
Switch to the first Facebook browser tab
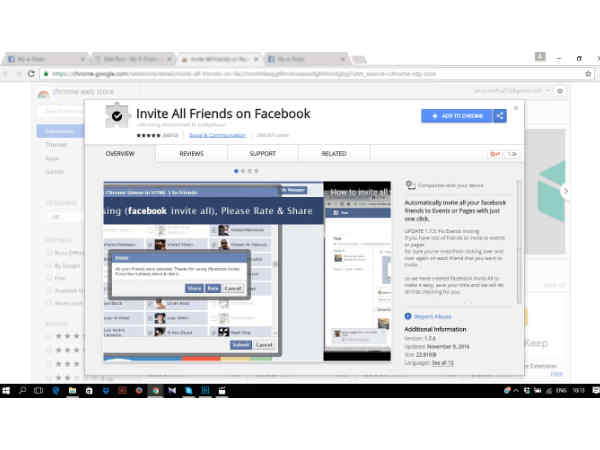point(46,59)
